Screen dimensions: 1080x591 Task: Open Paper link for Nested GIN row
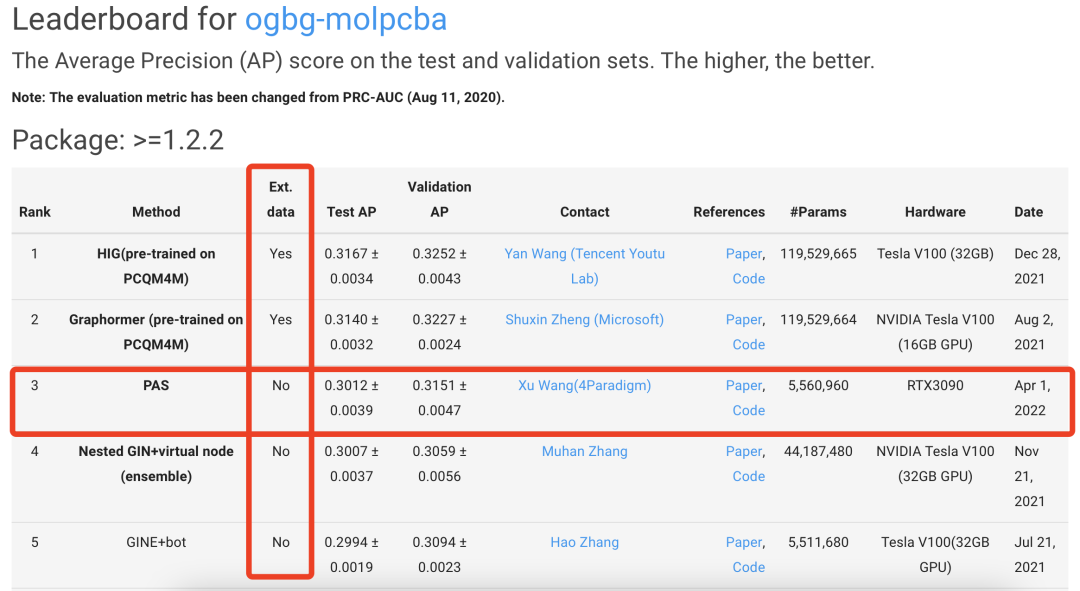(x=743, y=452)
